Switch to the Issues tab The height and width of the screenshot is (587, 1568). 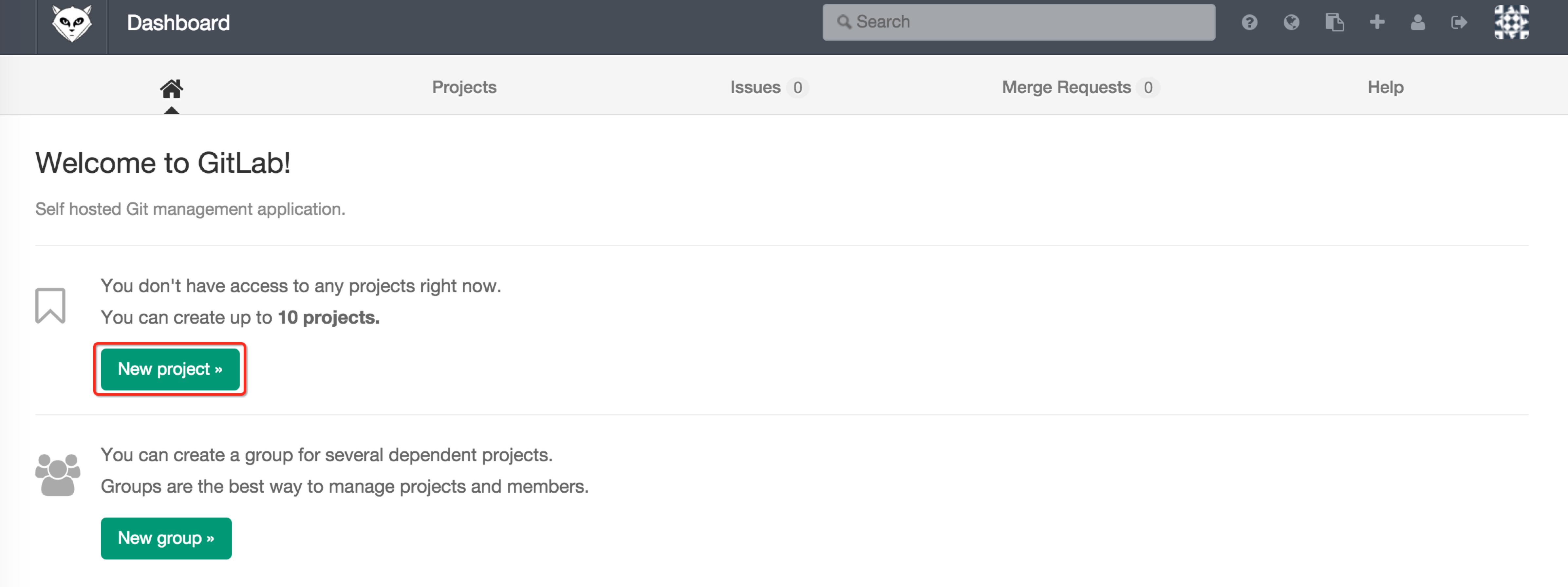tap(769, 87)
